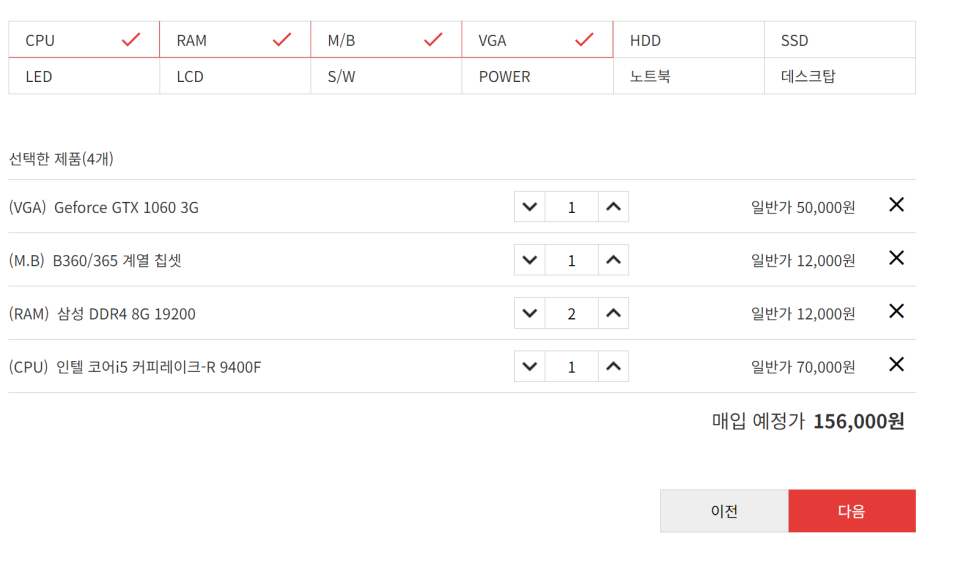Select the HDD category
This screenshot has height=566, width=966.
[689, 40]
